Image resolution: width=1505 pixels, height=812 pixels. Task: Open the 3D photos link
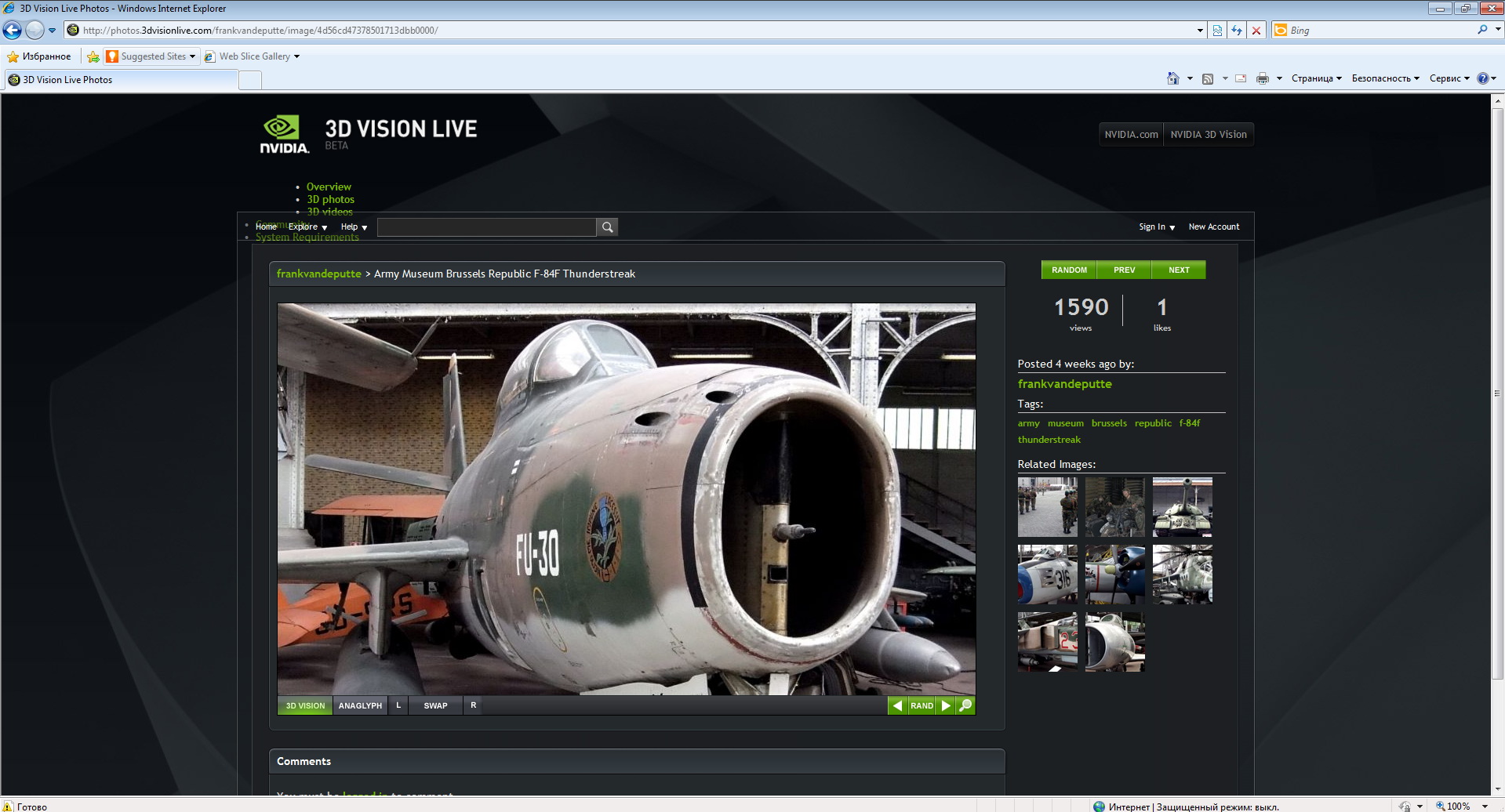(330, 199)
